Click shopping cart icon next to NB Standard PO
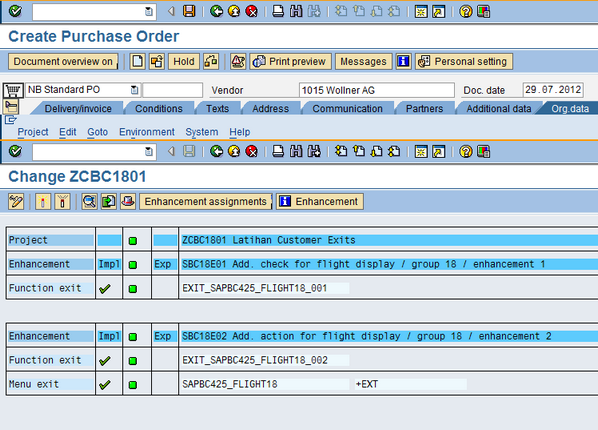Image resolution: width=598 pixels, height=430 pixels. coord(13,91)
